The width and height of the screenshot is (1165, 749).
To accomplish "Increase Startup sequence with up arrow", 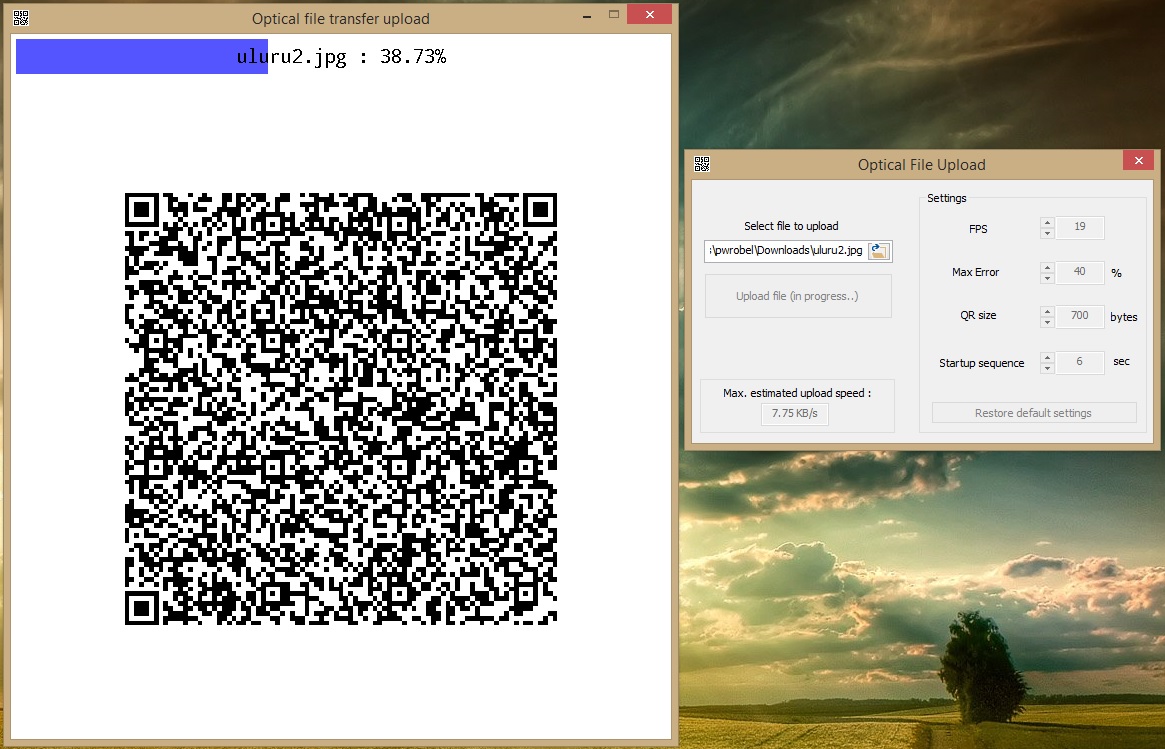I will (x=1047, y=357).
